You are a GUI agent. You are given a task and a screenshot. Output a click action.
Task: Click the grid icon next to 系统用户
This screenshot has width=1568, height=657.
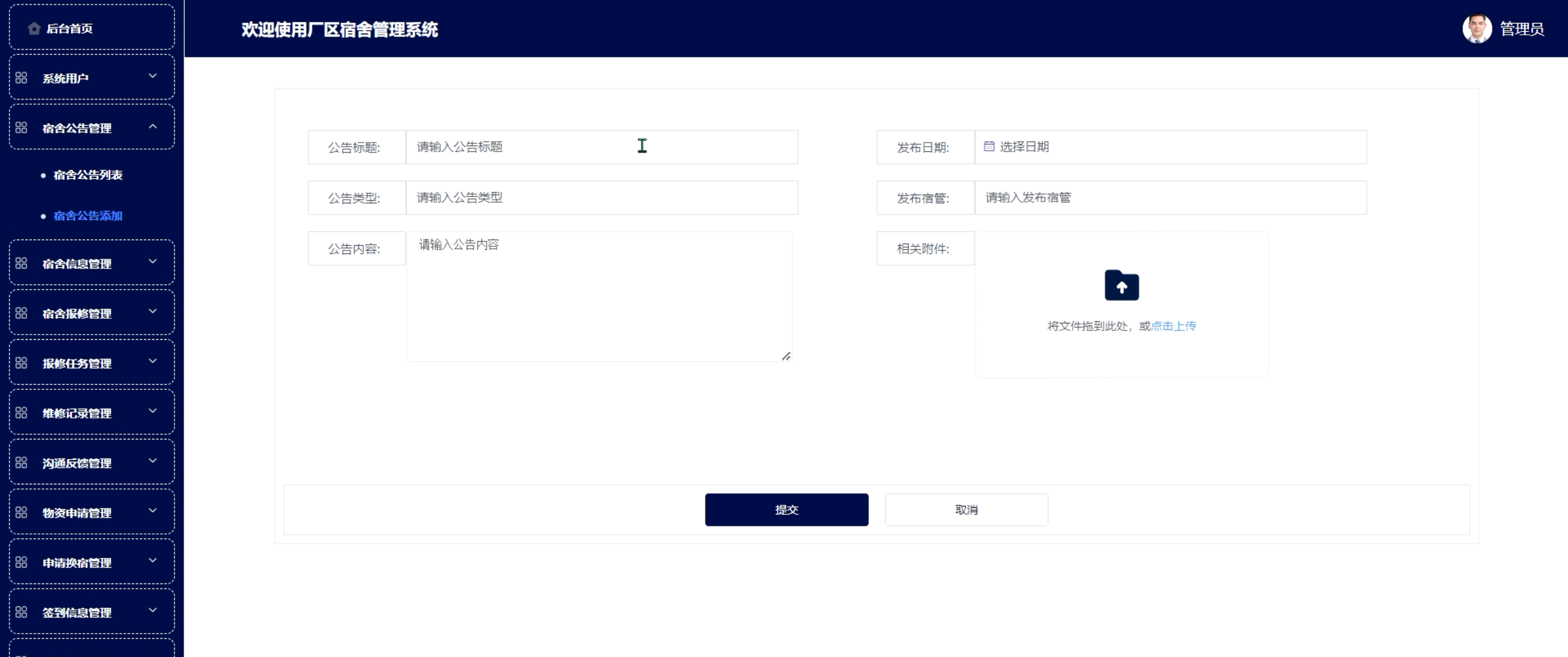[21, 78]
